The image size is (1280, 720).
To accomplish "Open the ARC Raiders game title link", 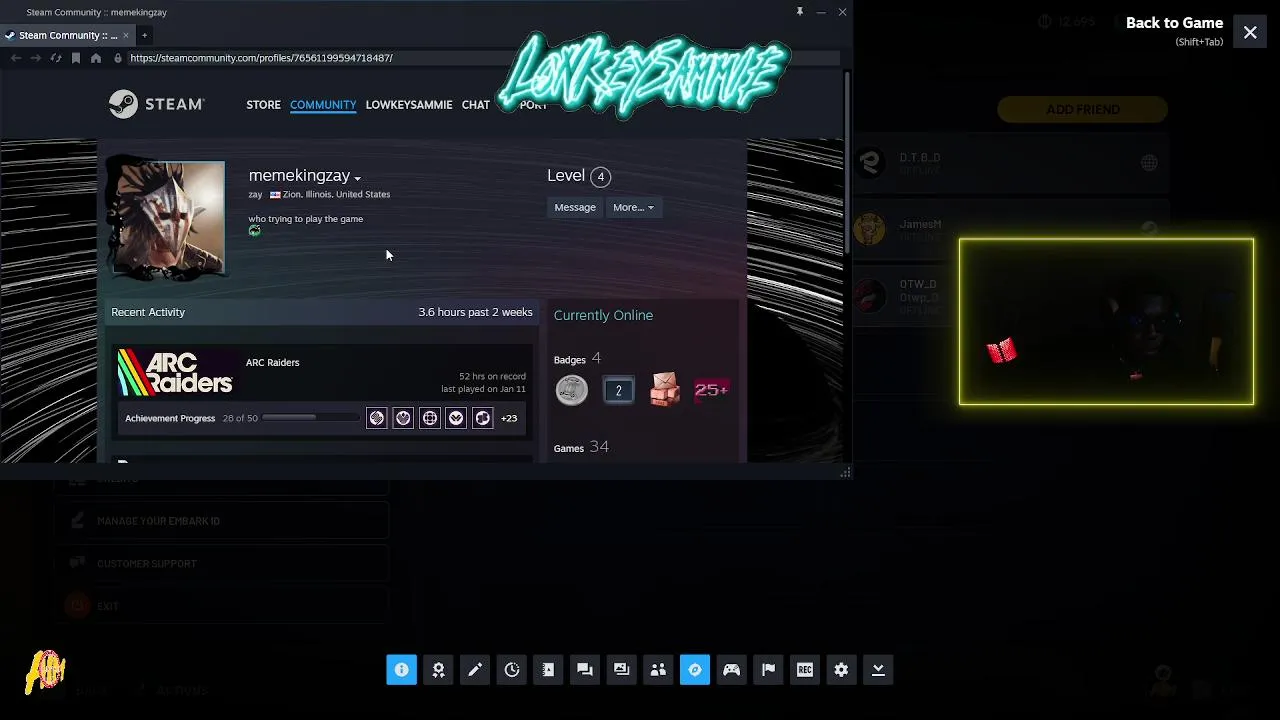I will [x=272, y=362].
